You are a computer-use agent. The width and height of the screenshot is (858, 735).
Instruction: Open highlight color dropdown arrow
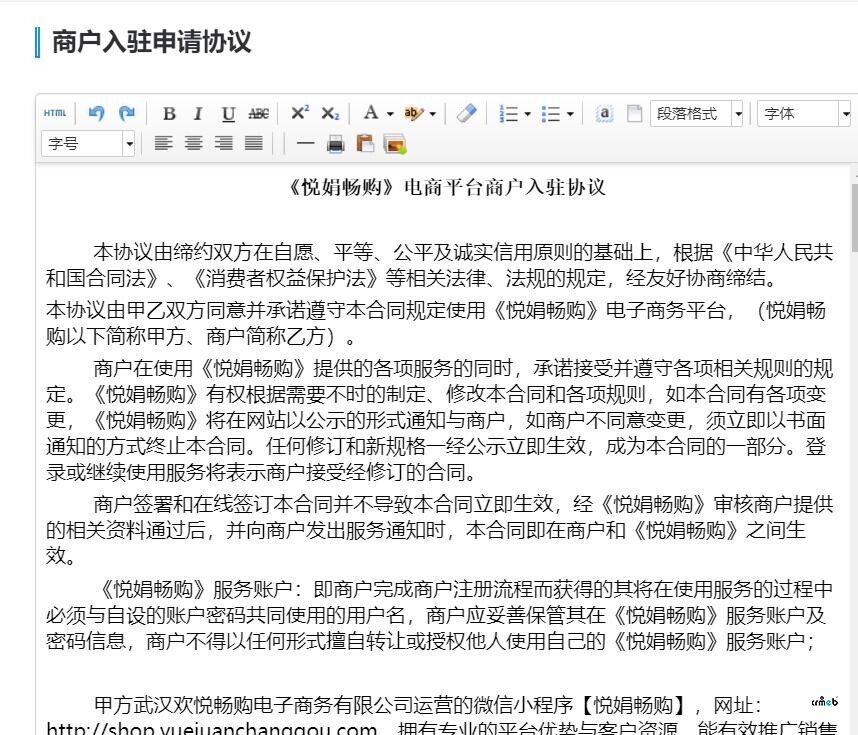click(433, 114)
